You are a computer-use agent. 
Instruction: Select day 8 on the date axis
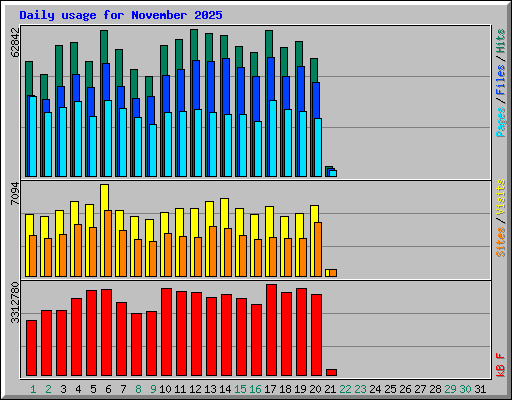click(138, 389)
